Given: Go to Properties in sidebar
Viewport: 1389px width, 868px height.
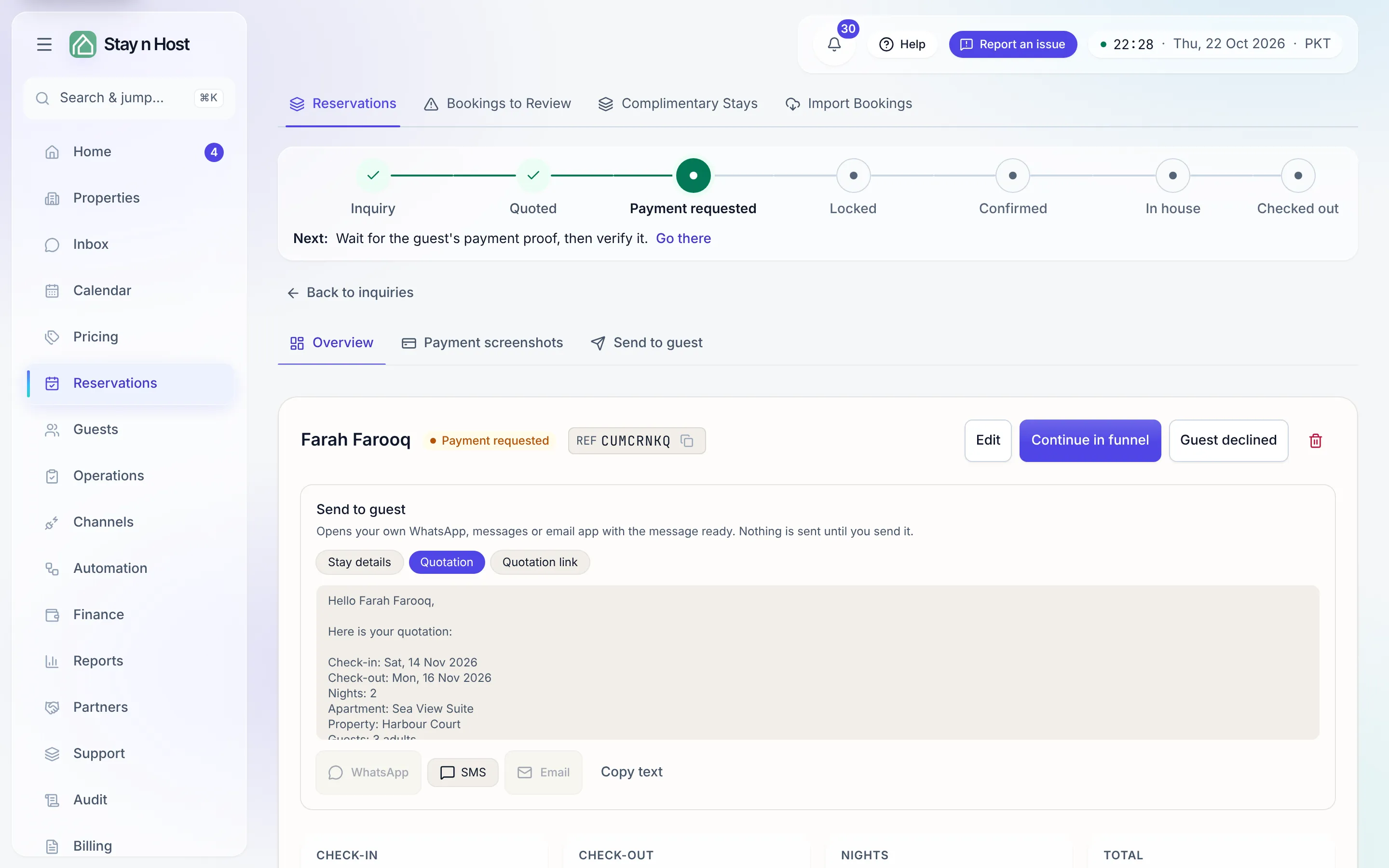Looking at the screenshot, I should click(x=129, y=198).
